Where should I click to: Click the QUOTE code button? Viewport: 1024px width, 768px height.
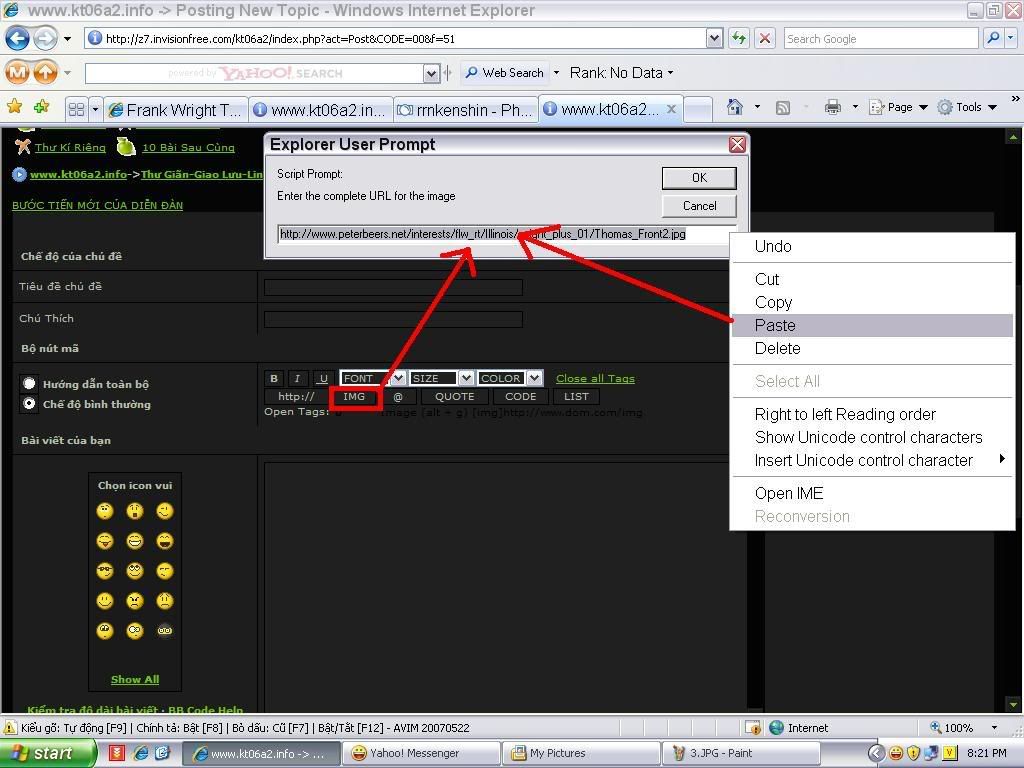(x=455, y=396)
